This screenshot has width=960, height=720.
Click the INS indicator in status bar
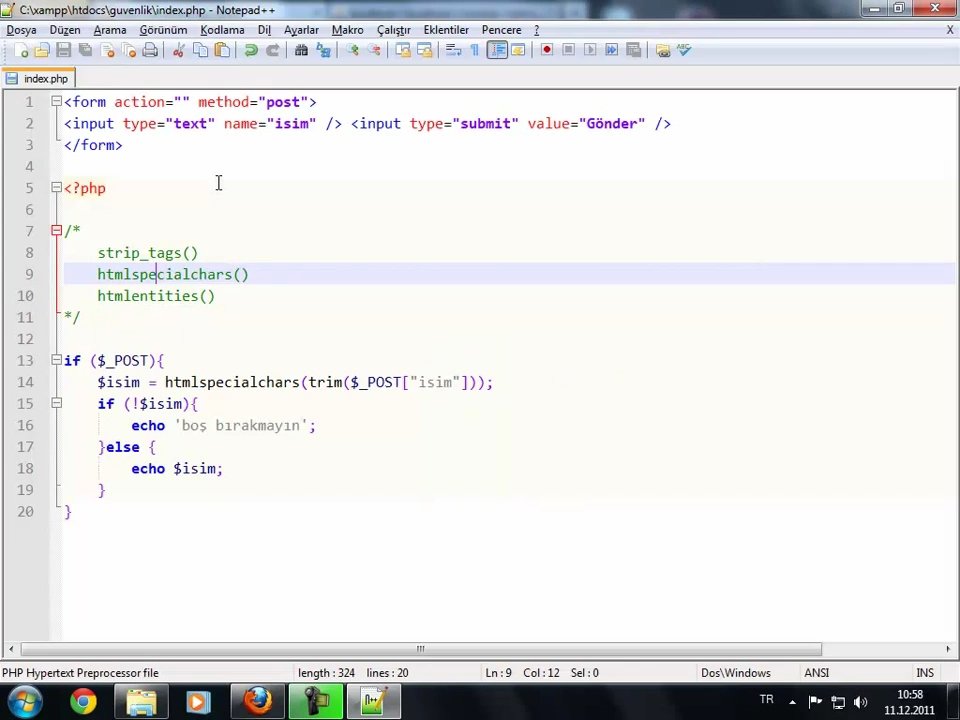pos(924,673)
